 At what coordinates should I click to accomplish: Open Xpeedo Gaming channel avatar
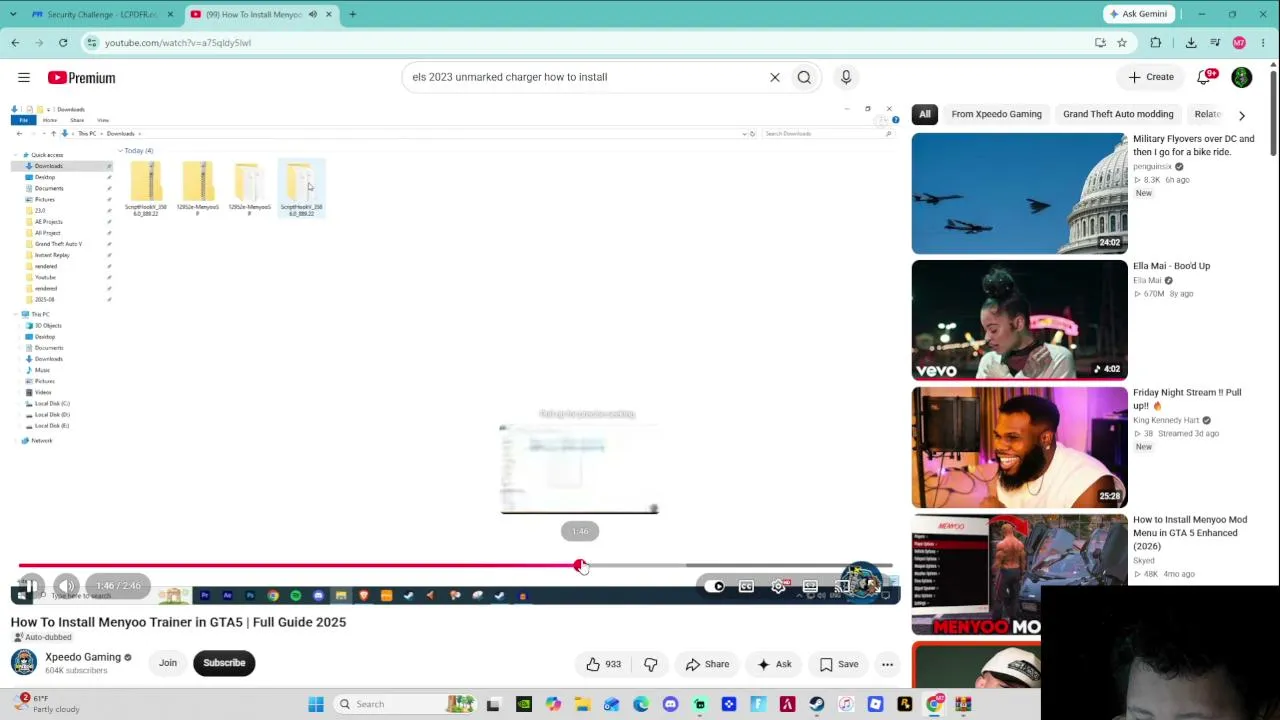pyautogui.click(x=23, y=662)
